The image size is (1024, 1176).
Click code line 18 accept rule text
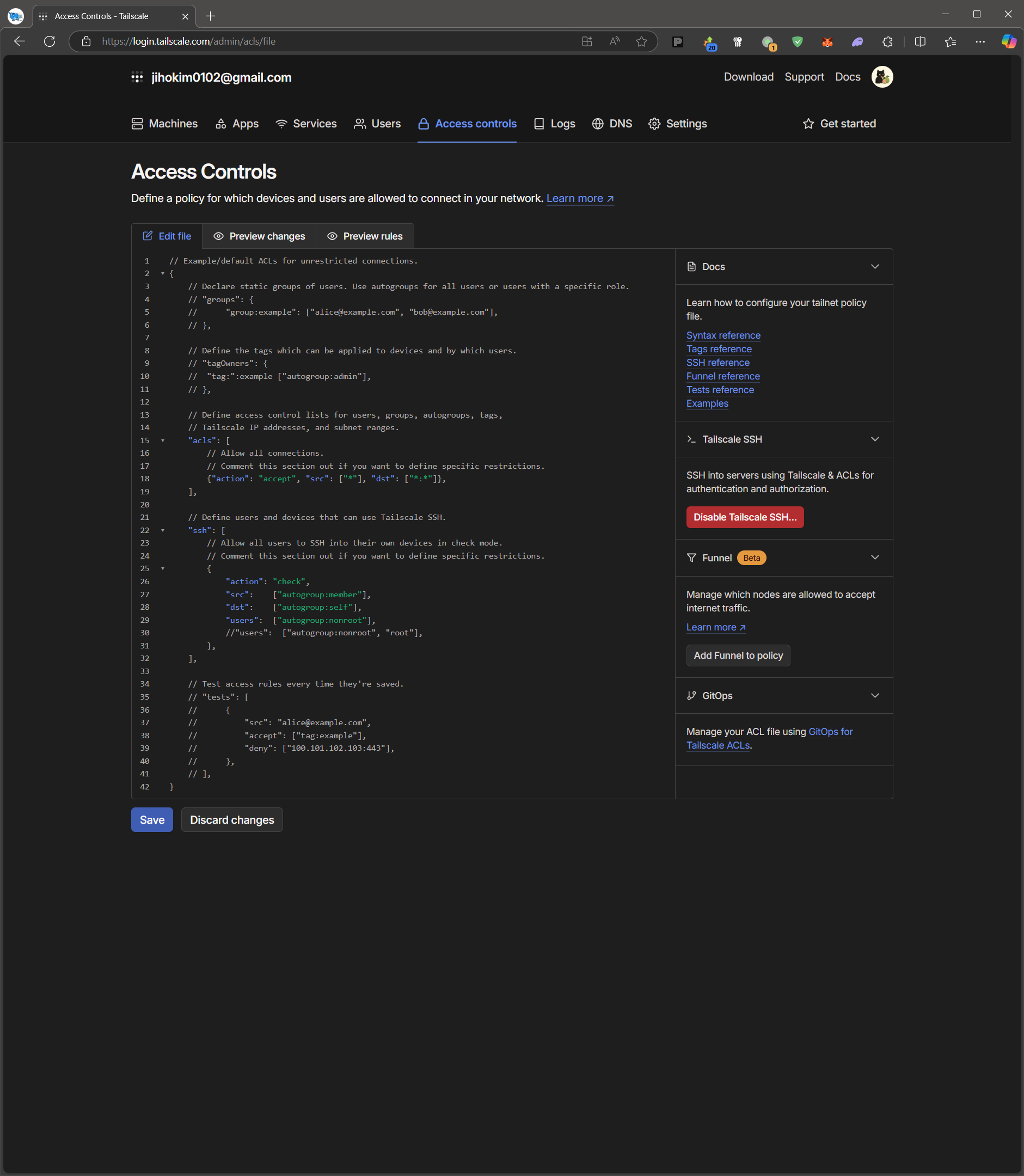click(326, 479)
